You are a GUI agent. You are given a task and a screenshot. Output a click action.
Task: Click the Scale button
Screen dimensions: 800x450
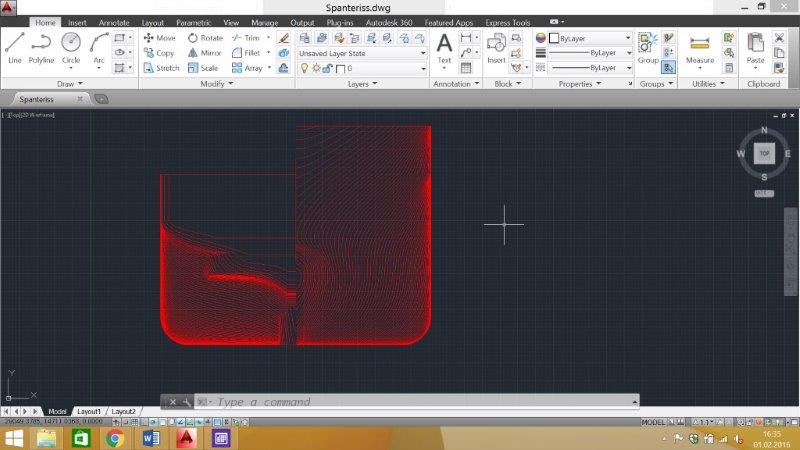203,68
